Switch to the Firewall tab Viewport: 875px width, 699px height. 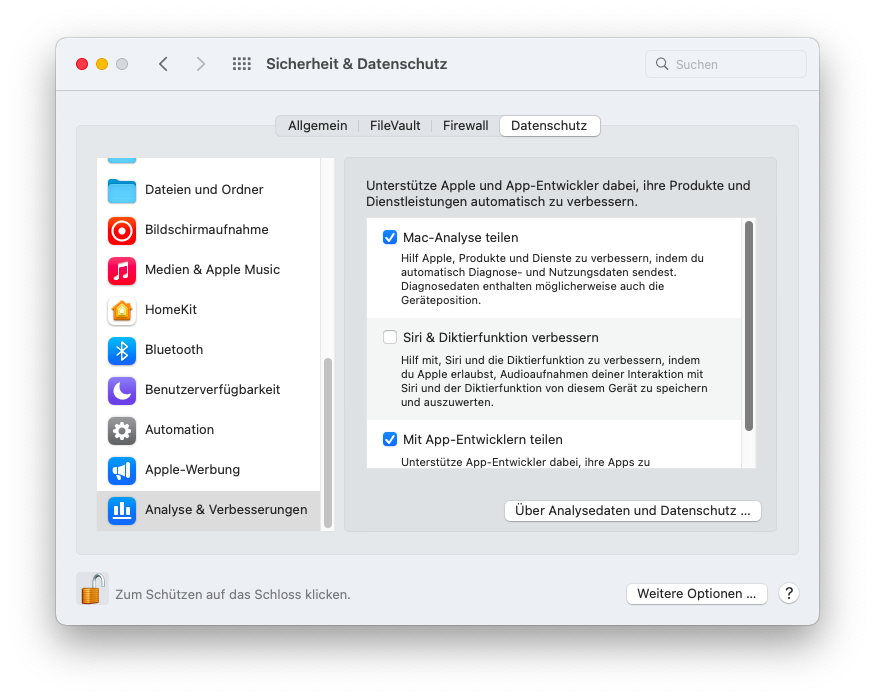tap(465, 126)
